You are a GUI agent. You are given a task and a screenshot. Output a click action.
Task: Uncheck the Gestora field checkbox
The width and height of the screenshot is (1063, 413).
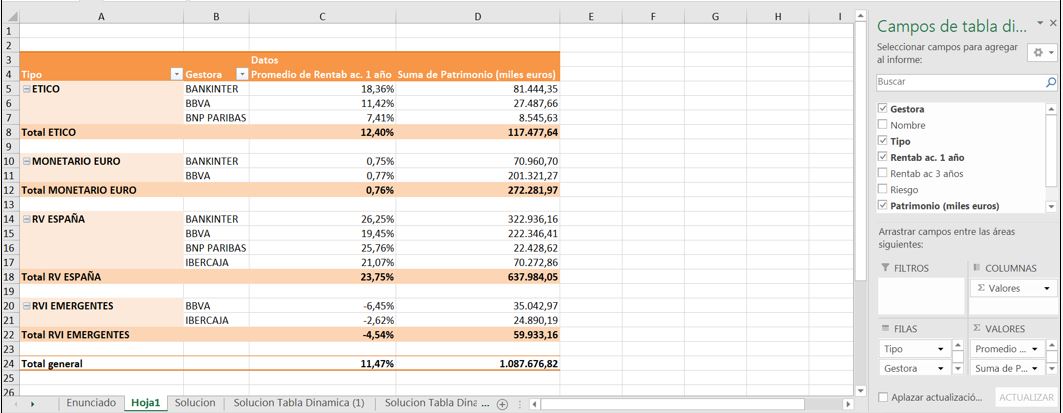[882, 109]
